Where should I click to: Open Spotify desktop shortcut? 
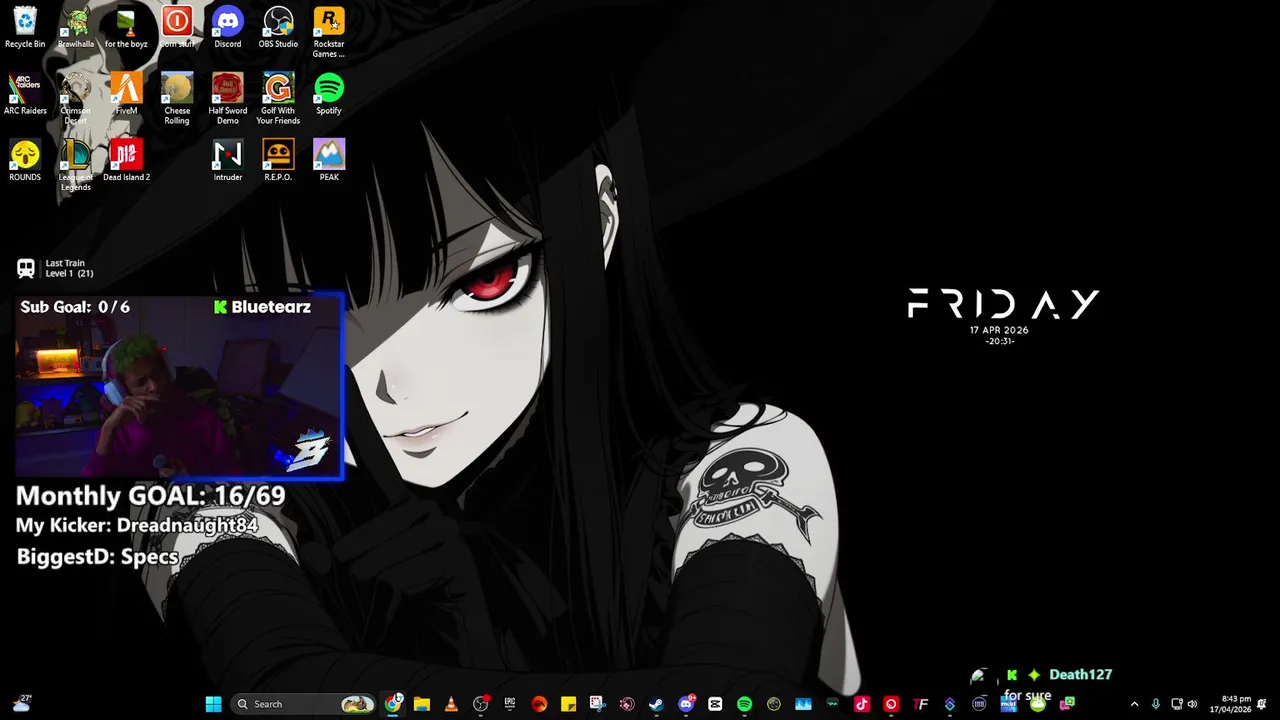(329, 94)
